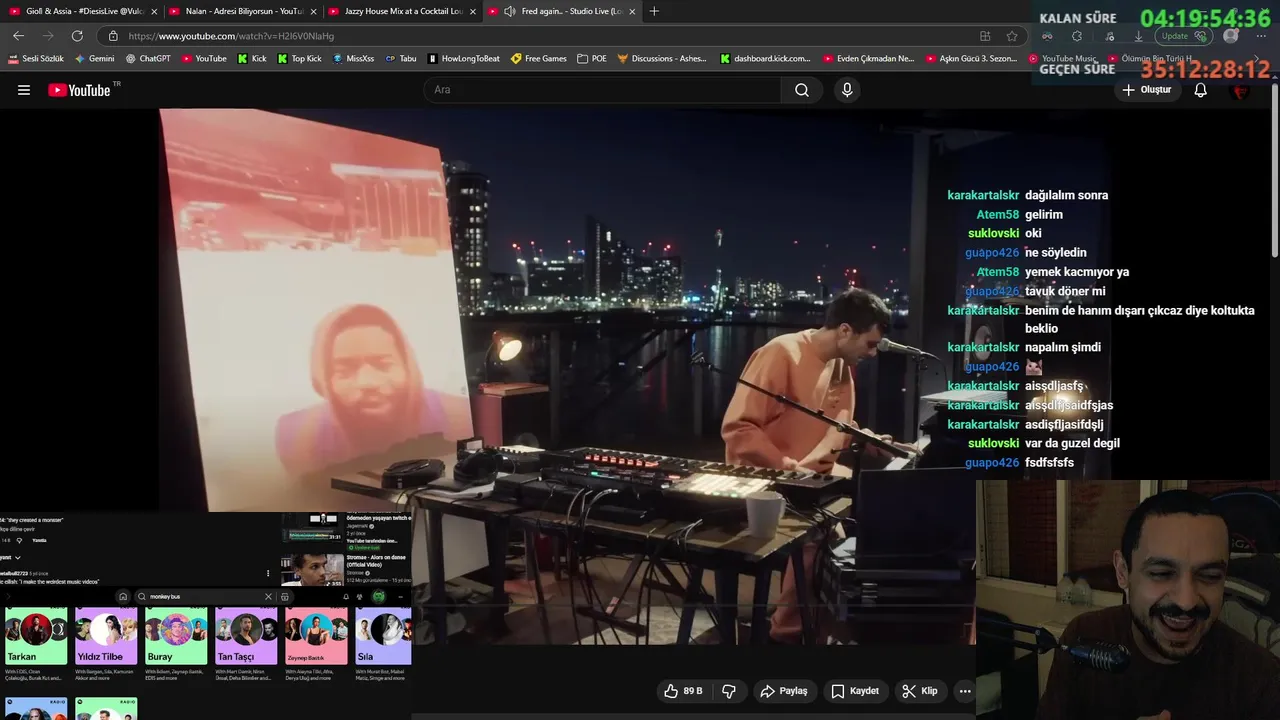1280x720 pixels.
Task: Open Spotify notifications bell icon
Action: 346,597
